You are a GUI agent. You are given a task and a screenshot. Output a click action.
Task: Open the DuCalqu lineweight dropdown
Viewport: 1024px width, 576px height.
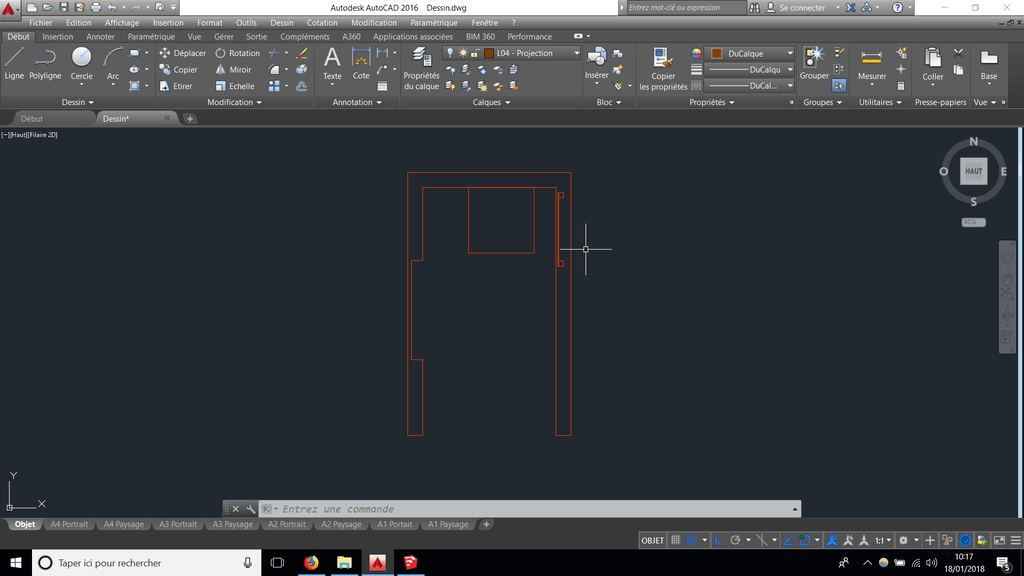click(x=790, y=69)
